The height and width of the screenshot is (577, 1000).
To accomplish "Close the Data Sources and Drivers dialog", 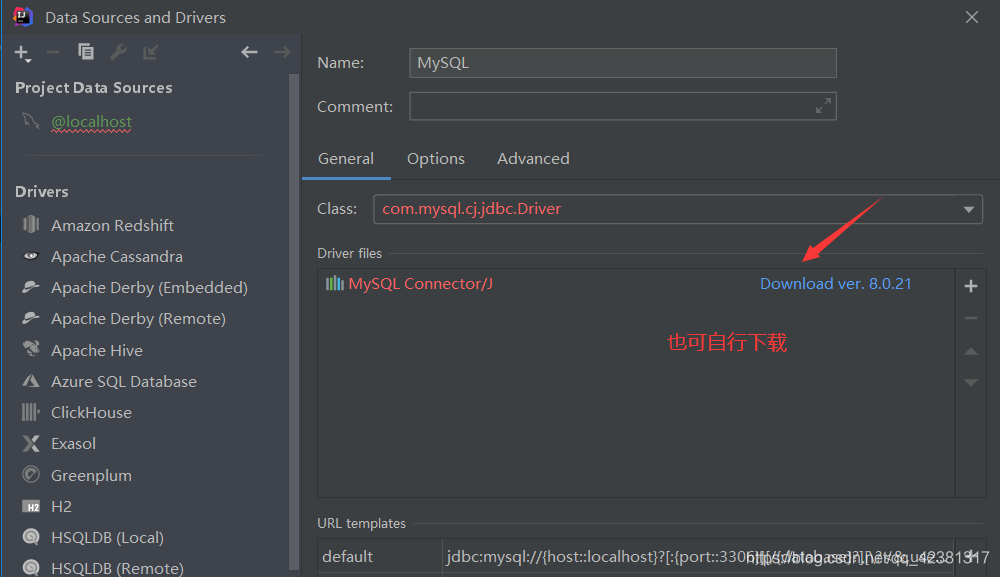I will pos(971,17).
